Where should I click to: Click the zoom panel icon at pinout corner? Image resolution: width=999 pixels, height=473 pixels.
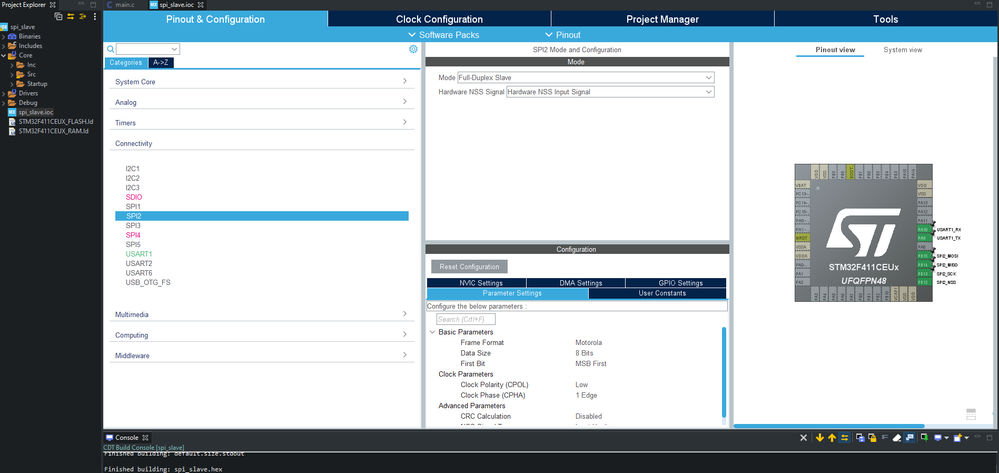pos(971,414)
